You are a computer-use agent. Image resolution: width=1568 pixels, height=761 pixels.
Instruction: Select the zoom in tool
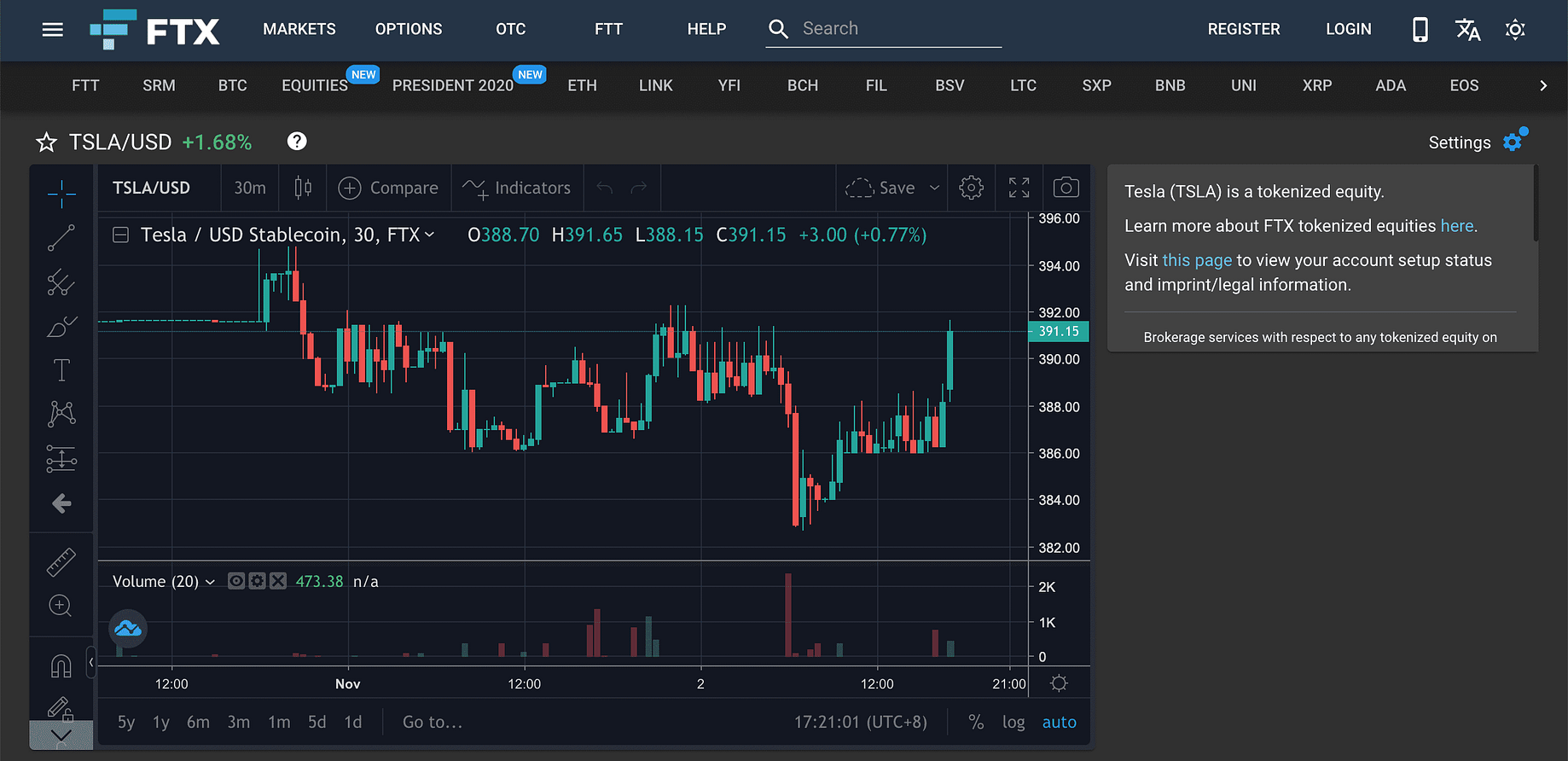pos(61,606)
